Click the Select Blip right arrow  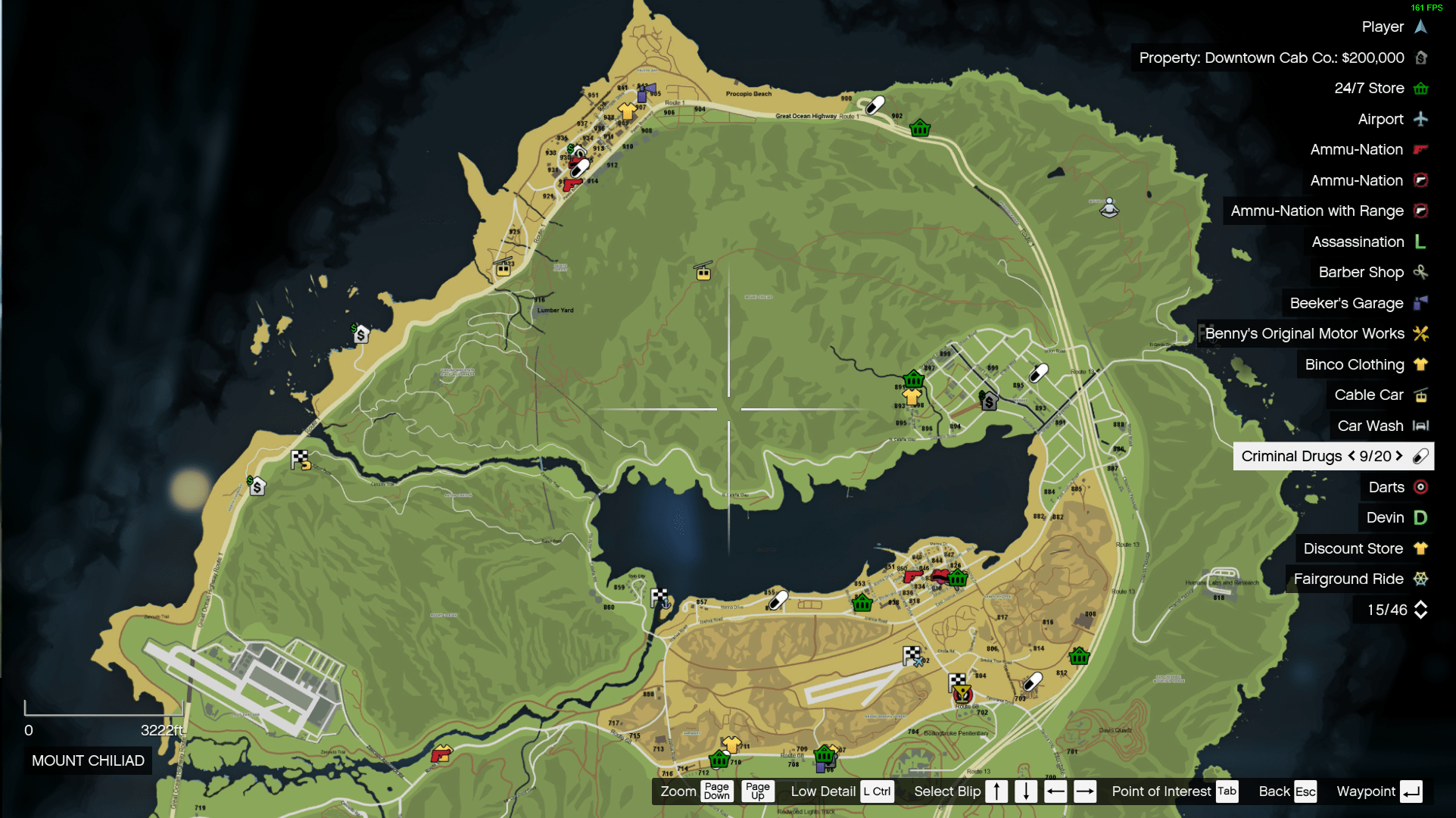pyautogui.click(x=1085, y=791)
